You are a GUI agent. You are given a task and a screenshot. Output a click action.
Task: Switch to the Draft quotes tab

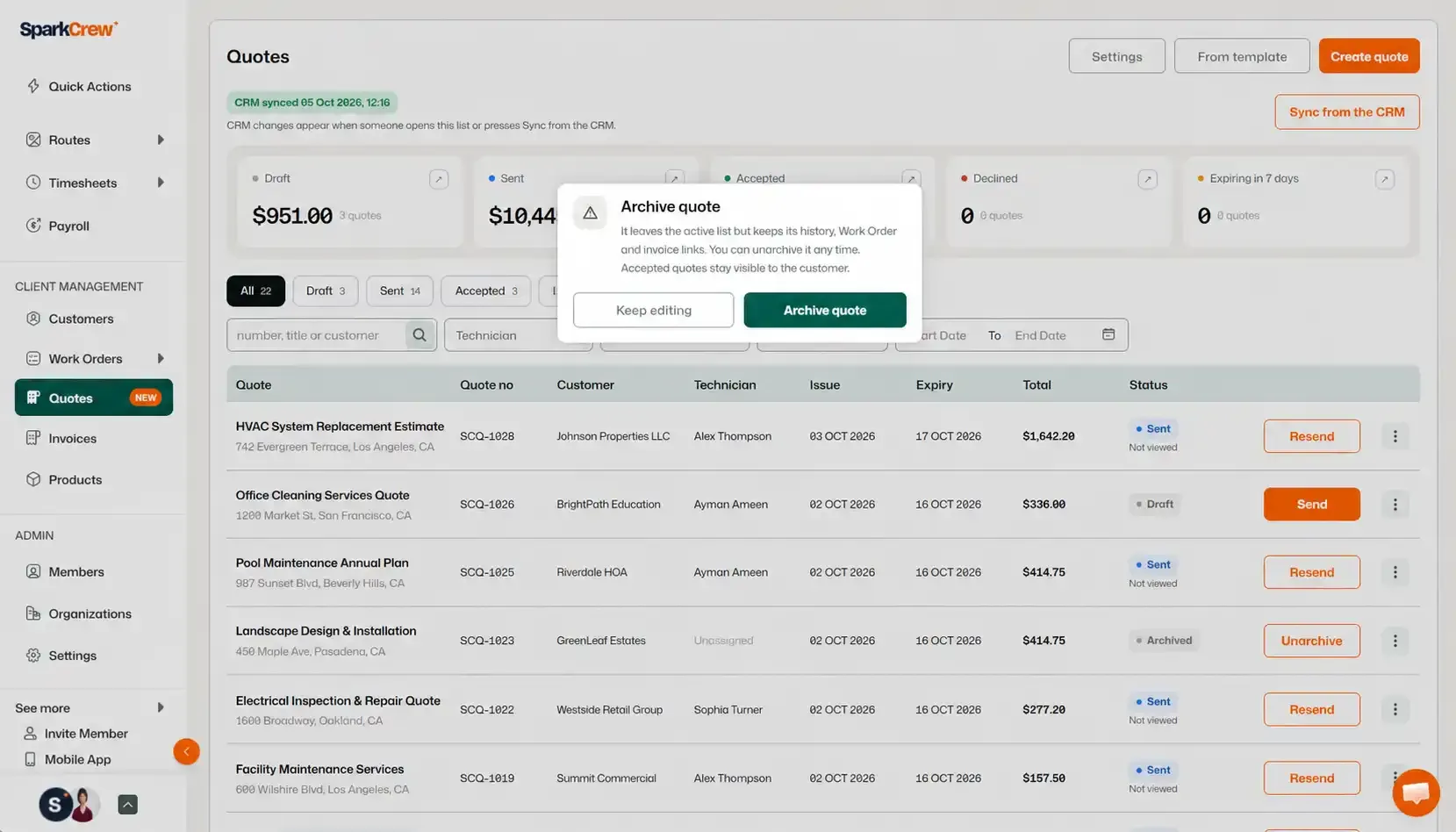click(x=326, y=290)
